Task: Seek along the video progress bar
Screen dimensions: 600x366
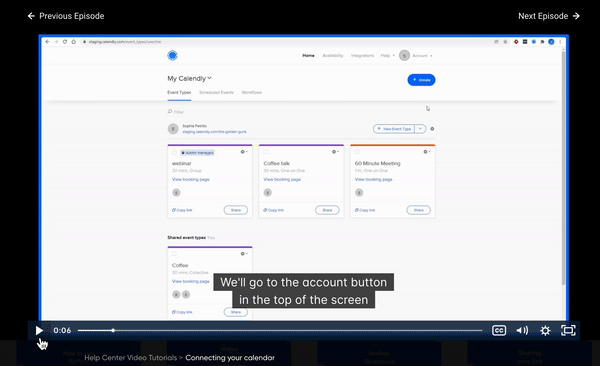Action: coord(280,330)
